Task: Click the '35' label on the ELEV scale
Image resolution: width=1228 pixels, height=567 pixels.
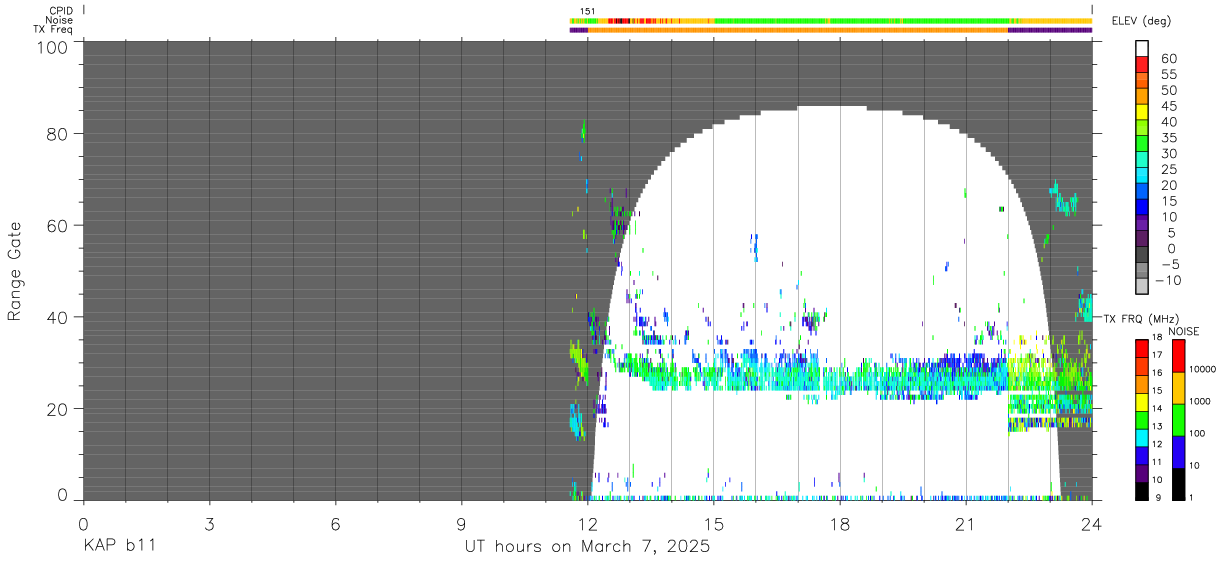Action: point(1169,138)
